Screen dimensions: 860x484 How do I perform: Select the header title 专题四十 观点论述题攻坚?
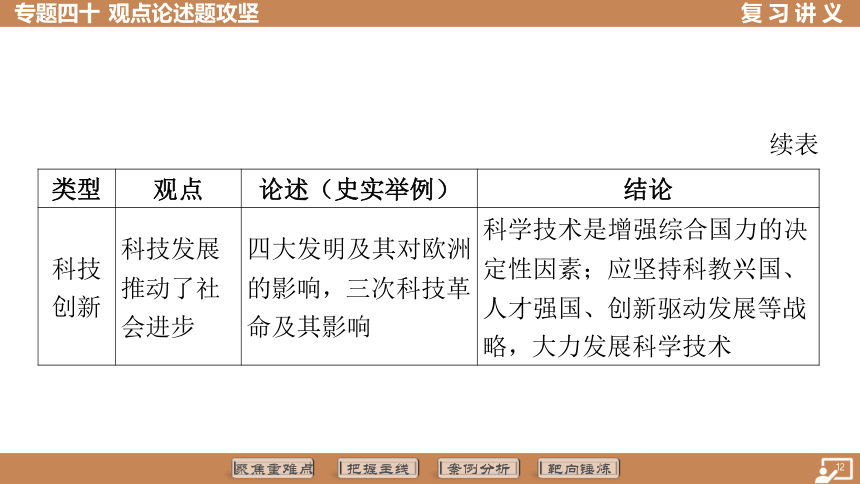tap(137, 13)
